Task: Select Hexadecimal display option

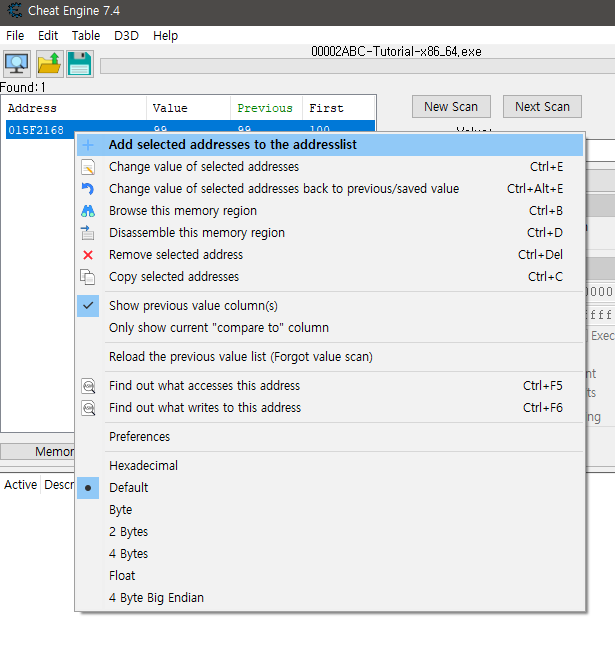Action: (143, 466)
